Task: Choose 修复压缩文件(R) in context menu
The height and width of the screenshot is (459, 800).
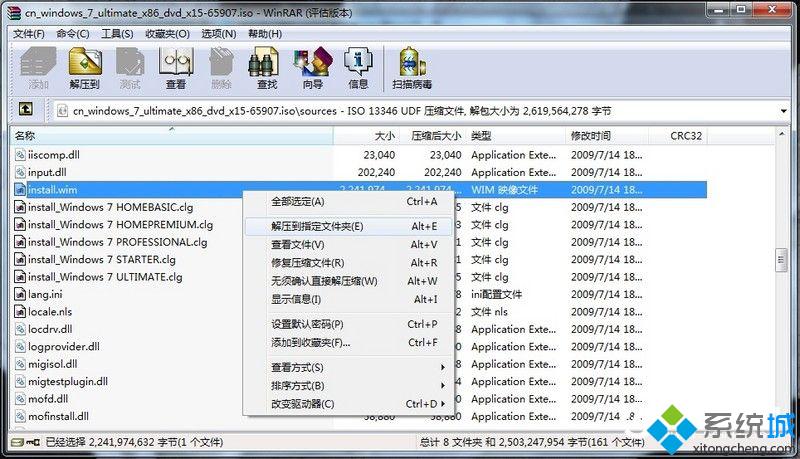Action: coord(349,263)
